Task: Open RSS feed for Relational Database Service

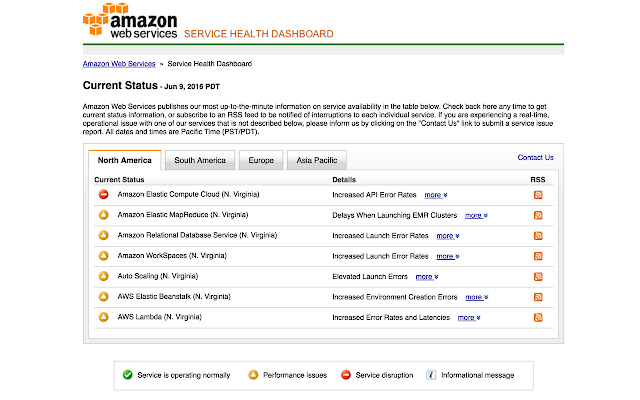Action: pyautogui.click(x=538, y=236)
